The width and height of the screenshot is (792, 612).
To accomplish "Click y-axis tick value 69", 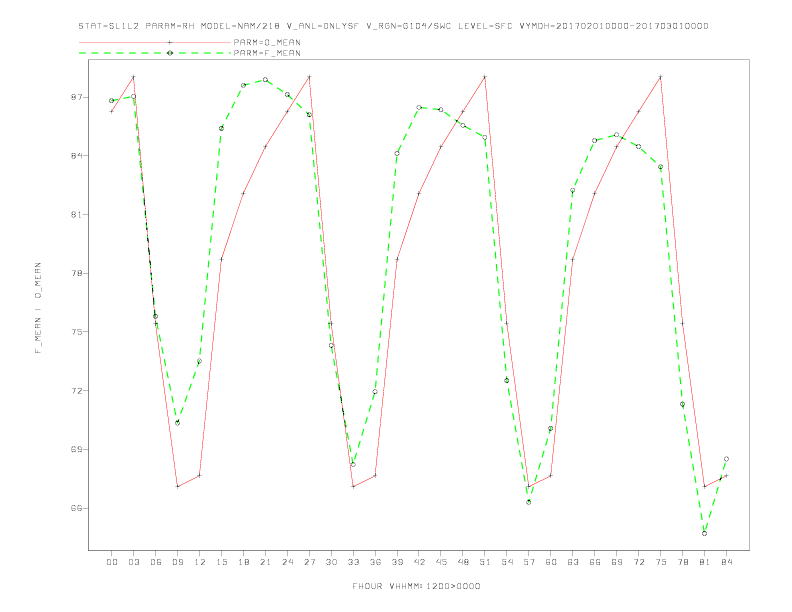I will click(76, 449).
